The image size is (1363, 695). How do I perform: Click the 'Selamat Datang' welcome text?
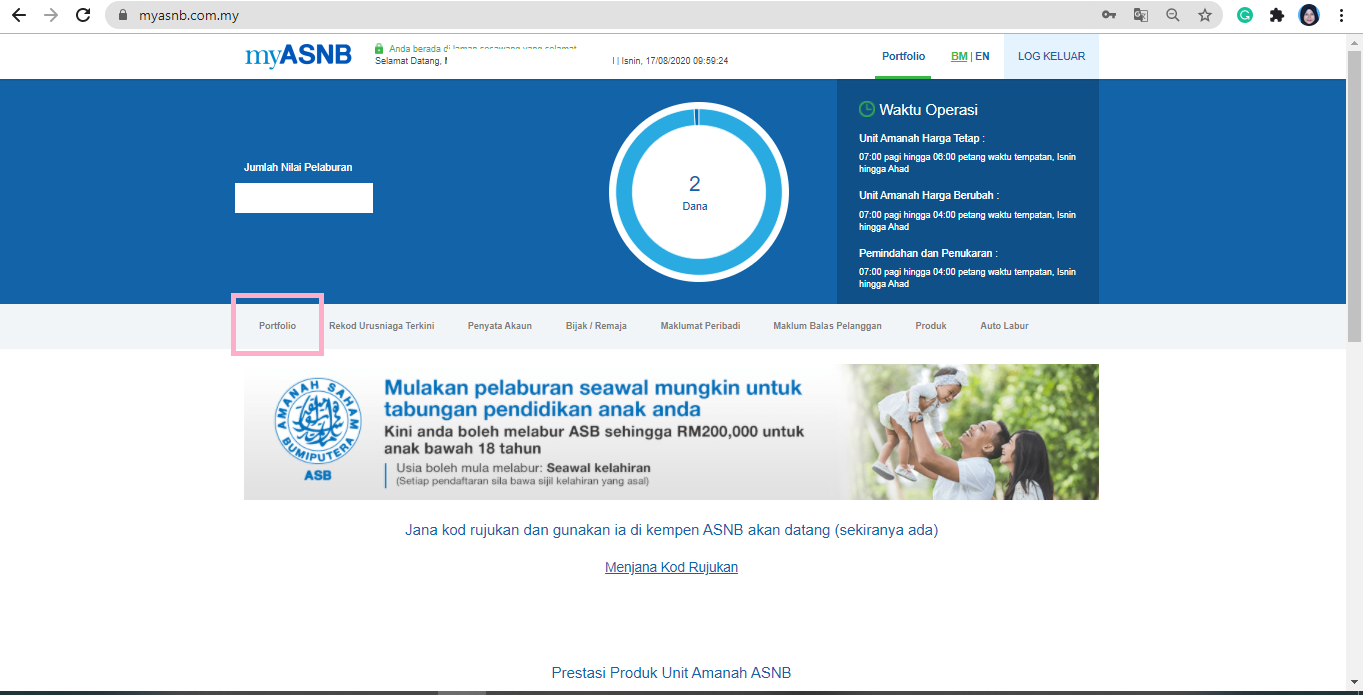409,60
